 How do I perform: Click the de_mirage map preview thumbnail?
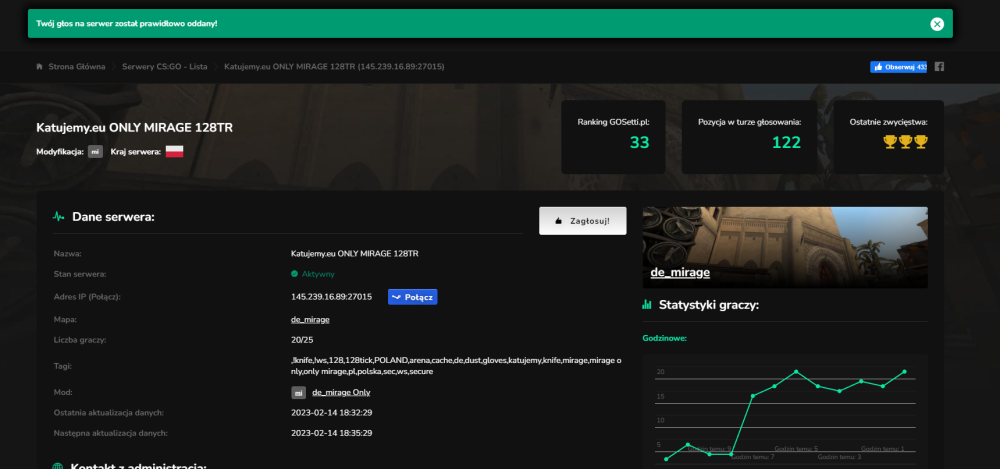coord(785,247)
